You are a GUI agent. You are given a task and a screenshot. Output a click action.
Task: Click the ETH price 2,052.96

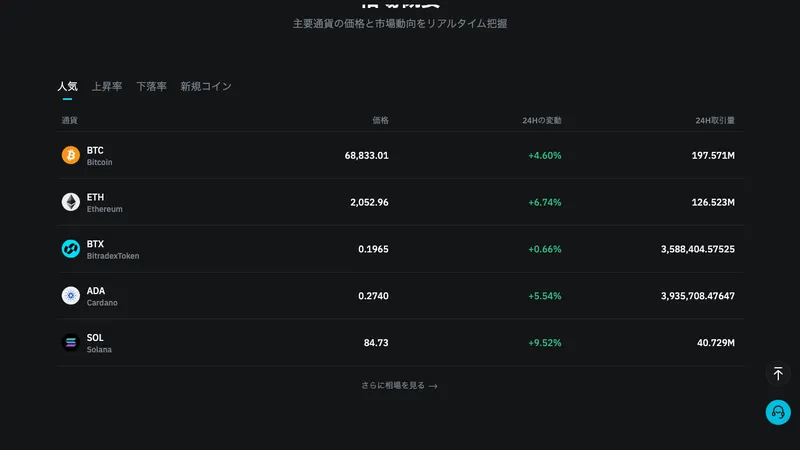[x=369, y=202]
